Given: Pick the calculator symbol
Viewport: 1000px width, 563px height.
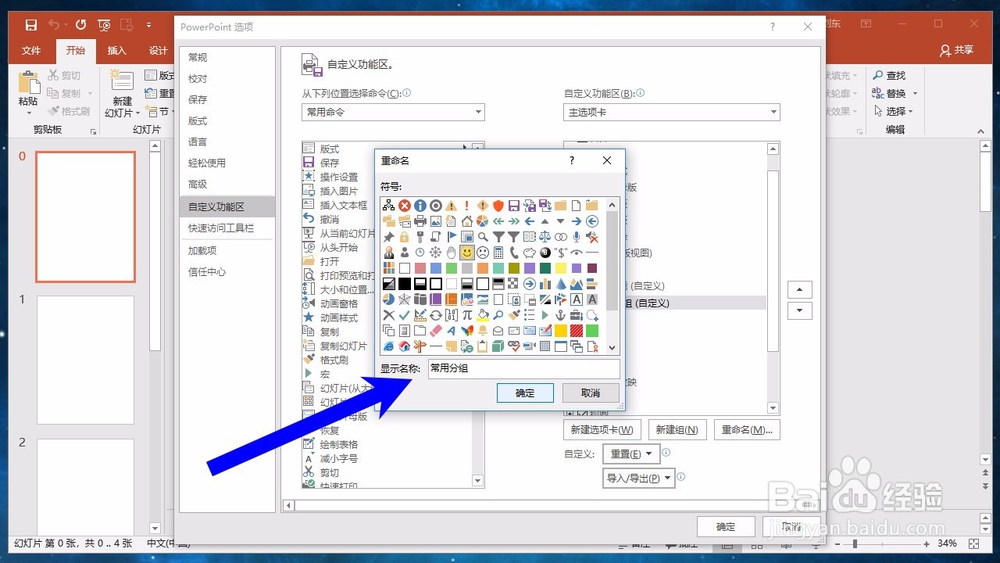Looking at the screenshot, I should pos(498,252).
